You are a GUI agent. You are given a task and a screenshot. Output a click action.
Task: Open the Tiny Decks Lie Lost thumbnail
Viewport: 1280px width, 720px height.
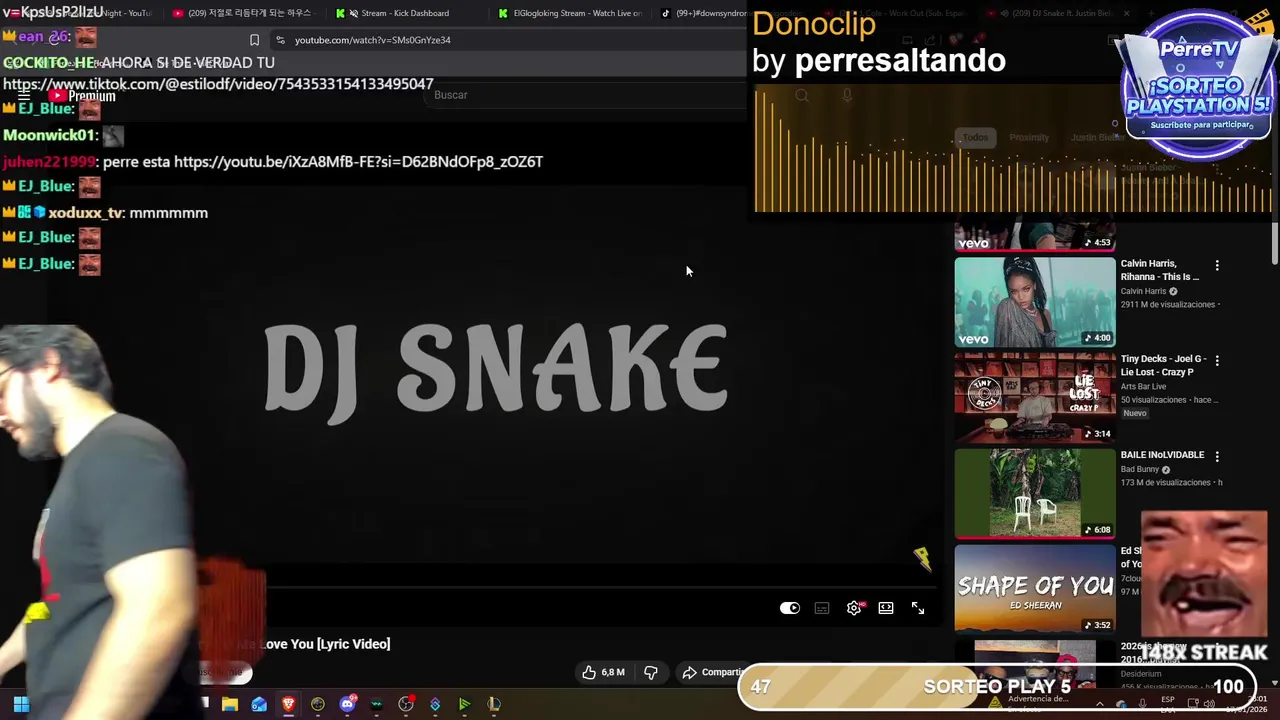(x=1035, y=397)
